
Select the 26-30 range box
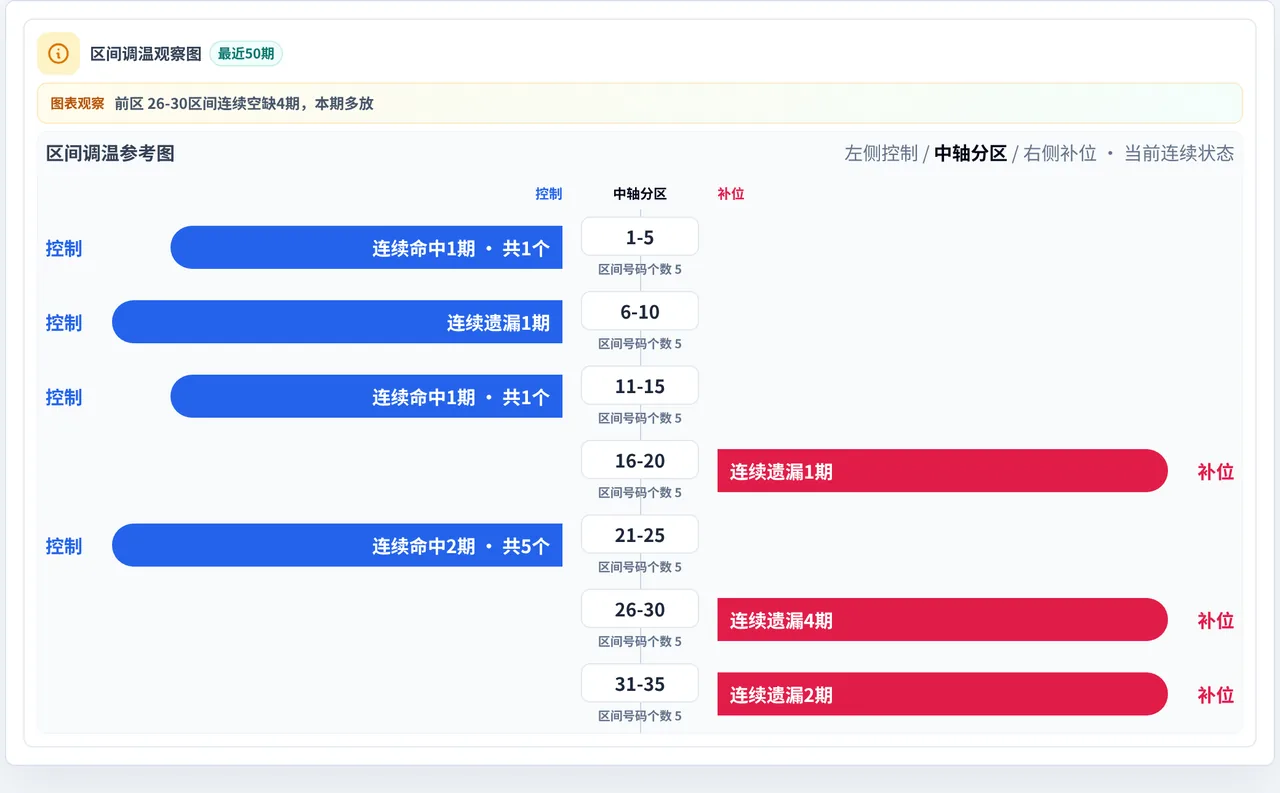[640, 609]
